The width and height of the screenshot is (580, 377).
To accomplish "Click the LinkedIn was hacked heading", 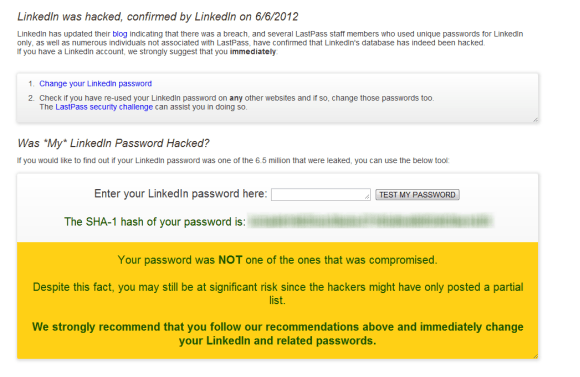I will coord(158,17).
